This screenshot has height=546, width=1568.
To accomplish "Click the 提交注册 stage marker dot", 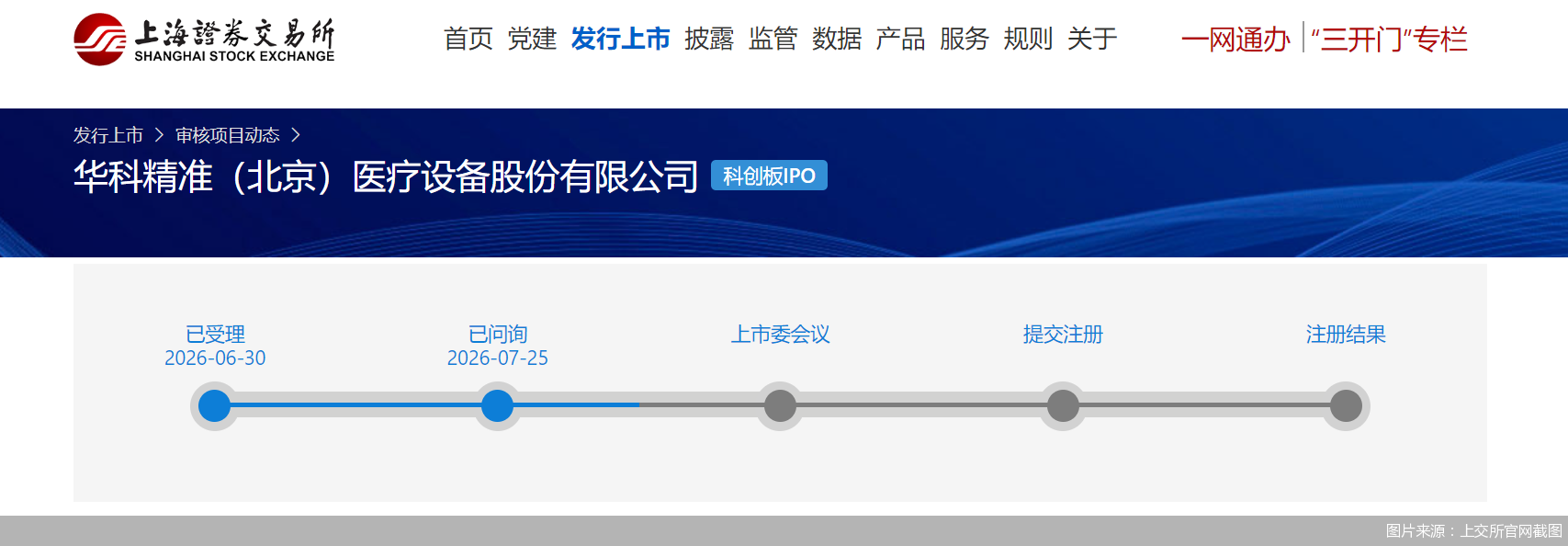I will click(x=1063, y=405).
